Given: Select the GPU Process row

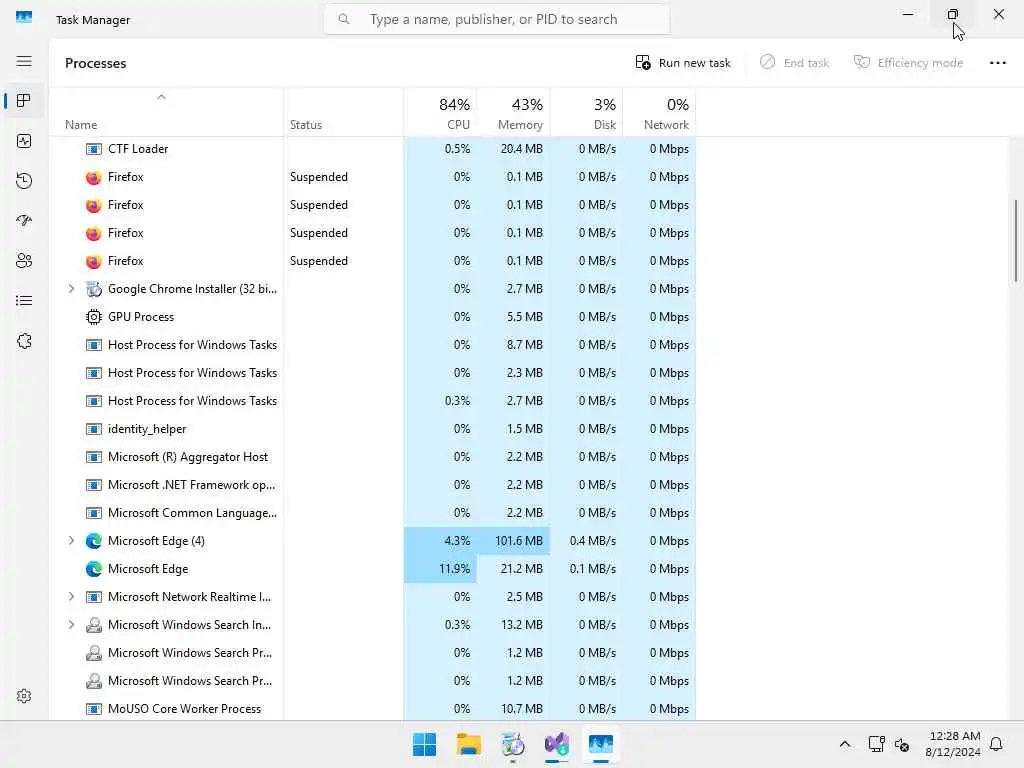Looking at the screenshot, I should coord(372,317).
